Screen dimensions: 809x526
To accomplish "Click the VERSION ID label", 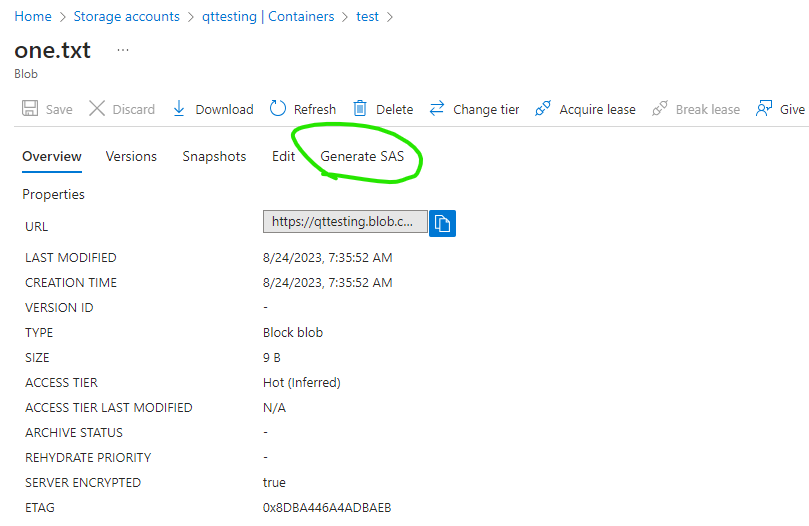I will click(x=59, y=308).
